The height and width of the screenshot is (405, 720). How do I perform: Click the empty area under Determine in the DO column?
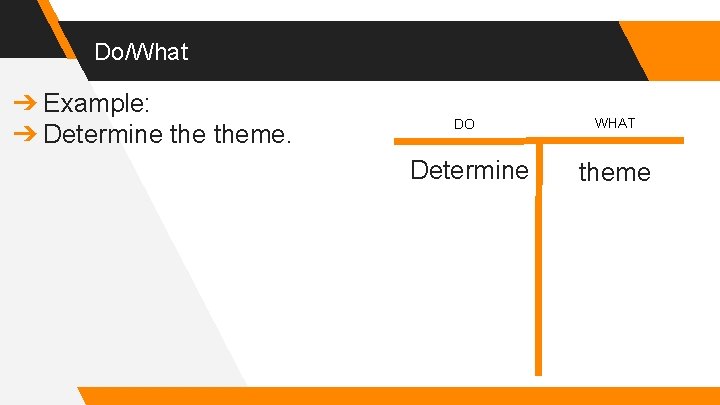tap(469, 280)
